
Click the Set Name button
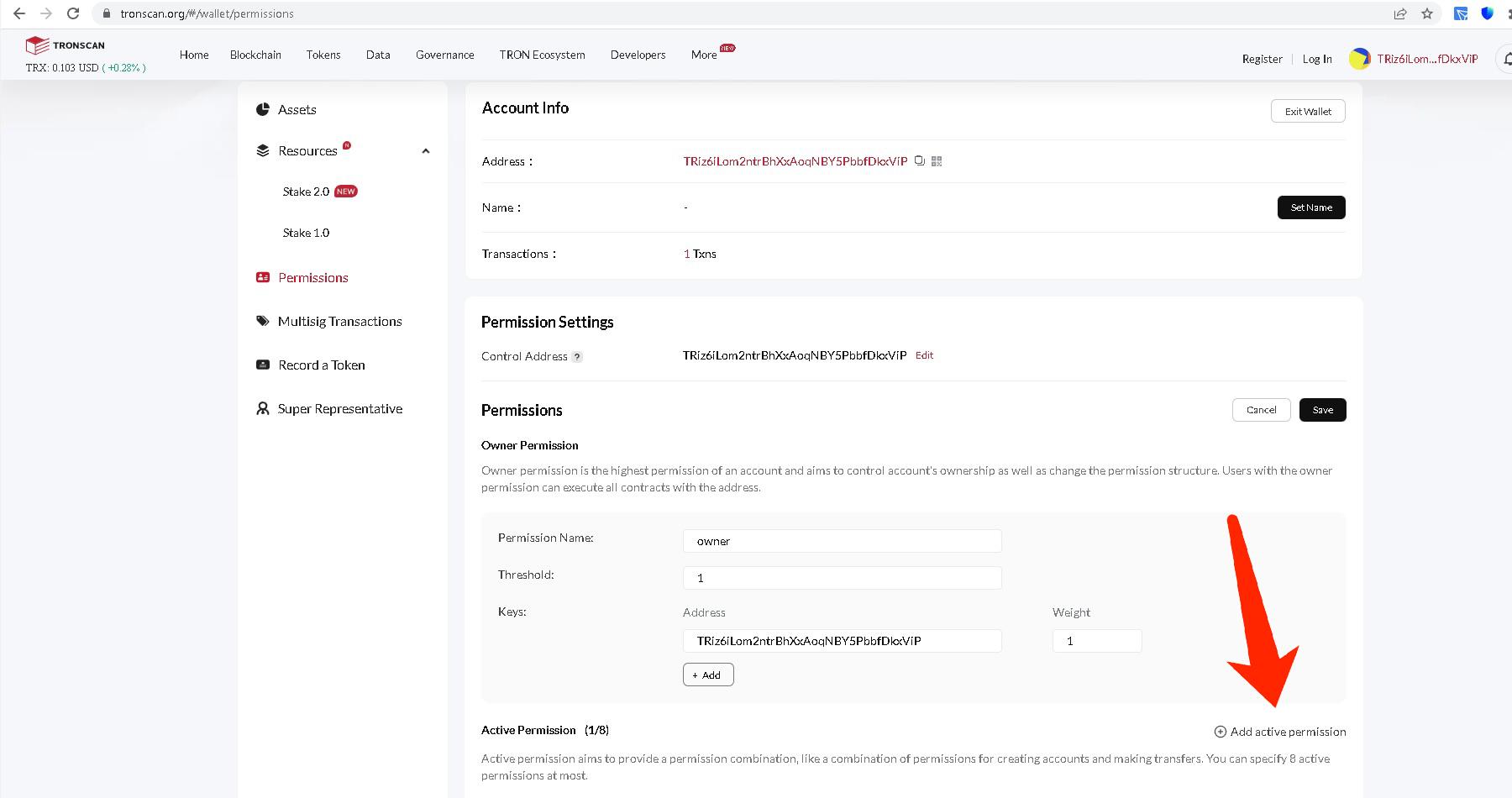[x=1311, y=207]
